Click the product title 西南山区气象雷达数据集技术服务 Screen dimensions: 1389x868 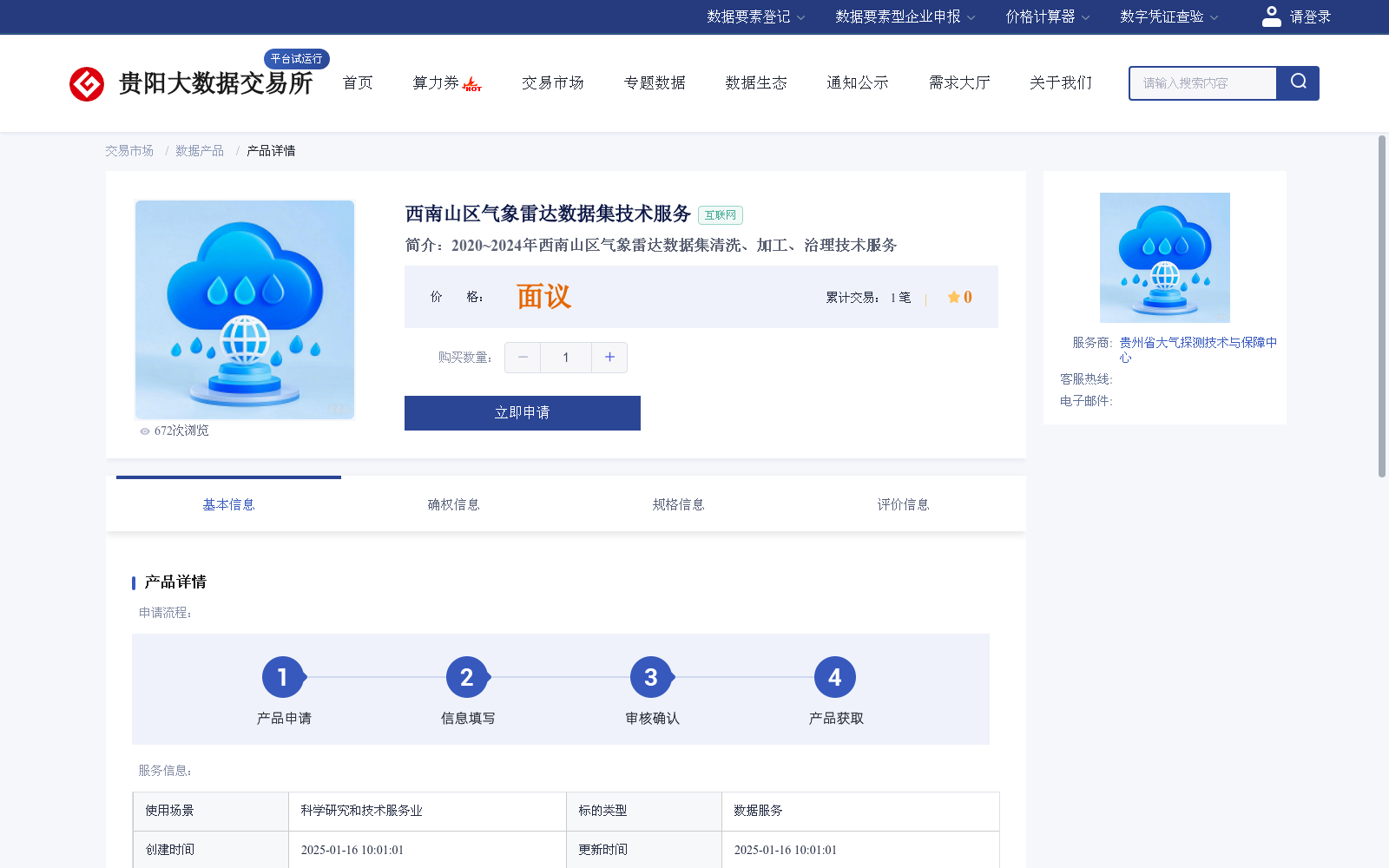(x=548, y=214)
